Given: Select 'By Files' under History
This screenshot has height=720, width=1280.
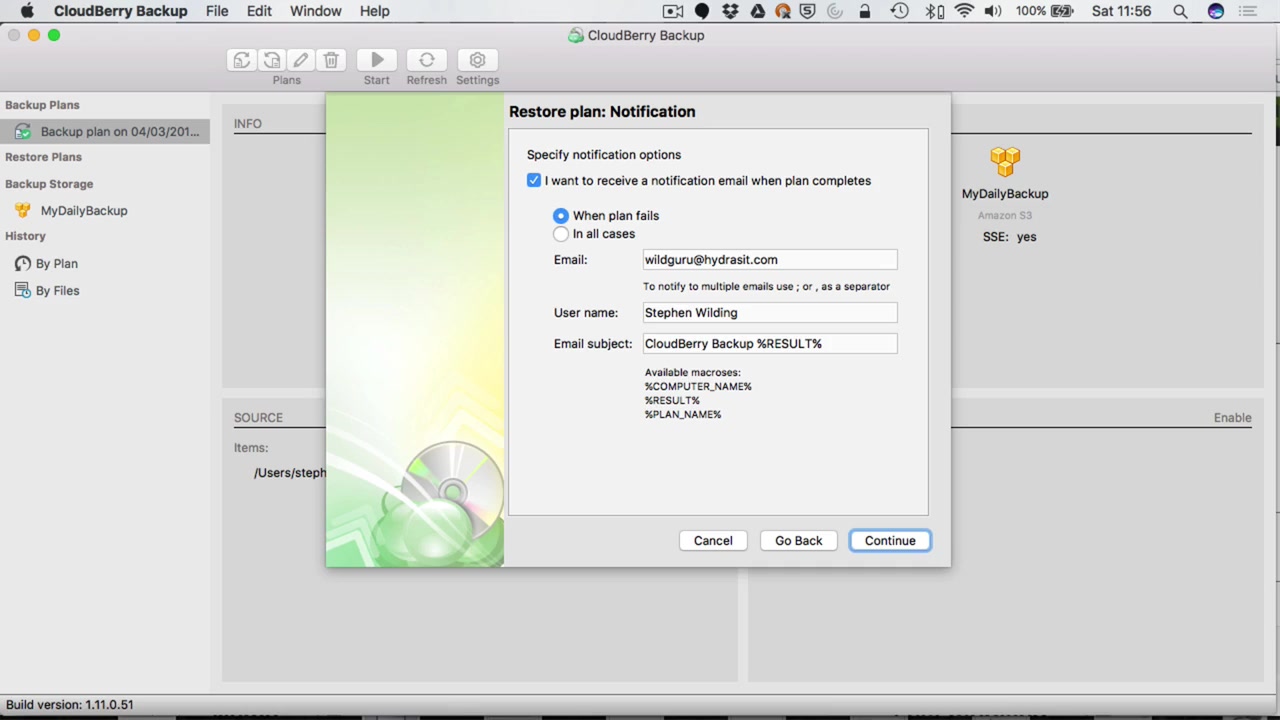Looking at the screenshot, I should [105, 290].
